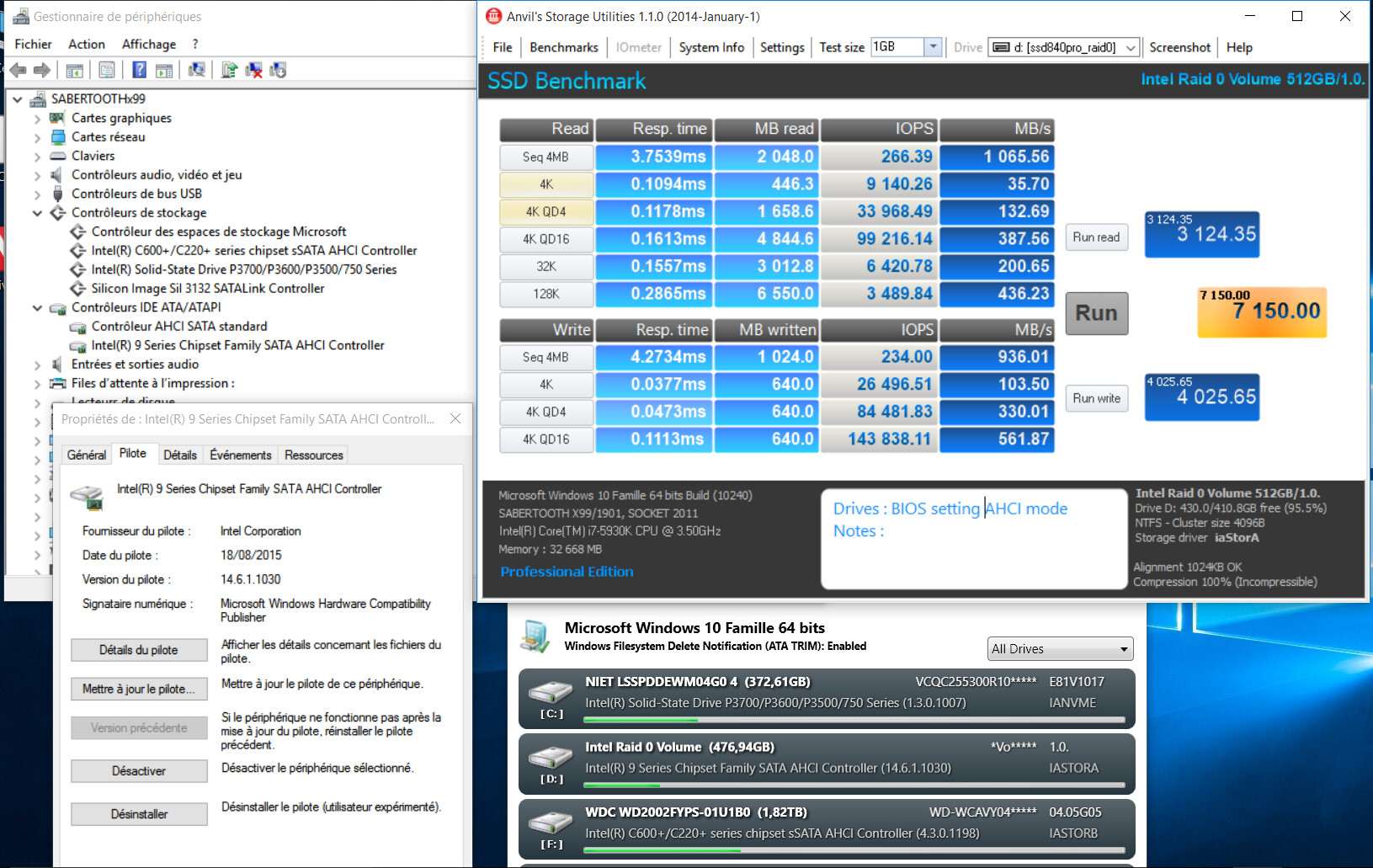
Task: Click the orange total score 7 150.00 box
Action: [x=1262, y=312]
